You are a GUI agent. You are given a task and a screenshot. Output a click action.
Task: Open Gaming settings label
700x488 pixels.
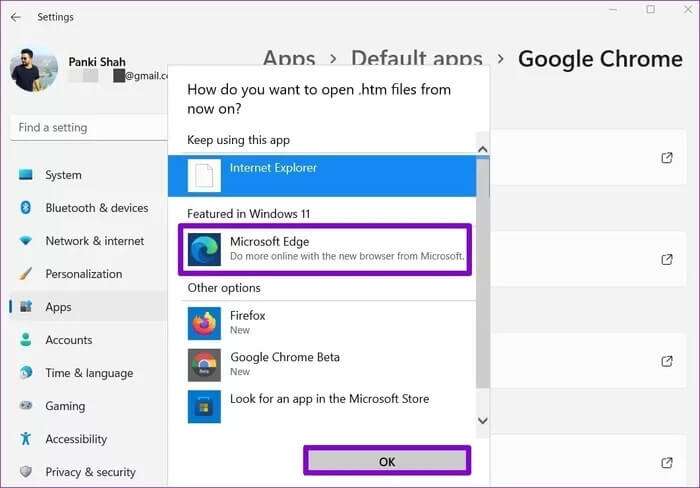pyautogui.click(x=65, y=406)
